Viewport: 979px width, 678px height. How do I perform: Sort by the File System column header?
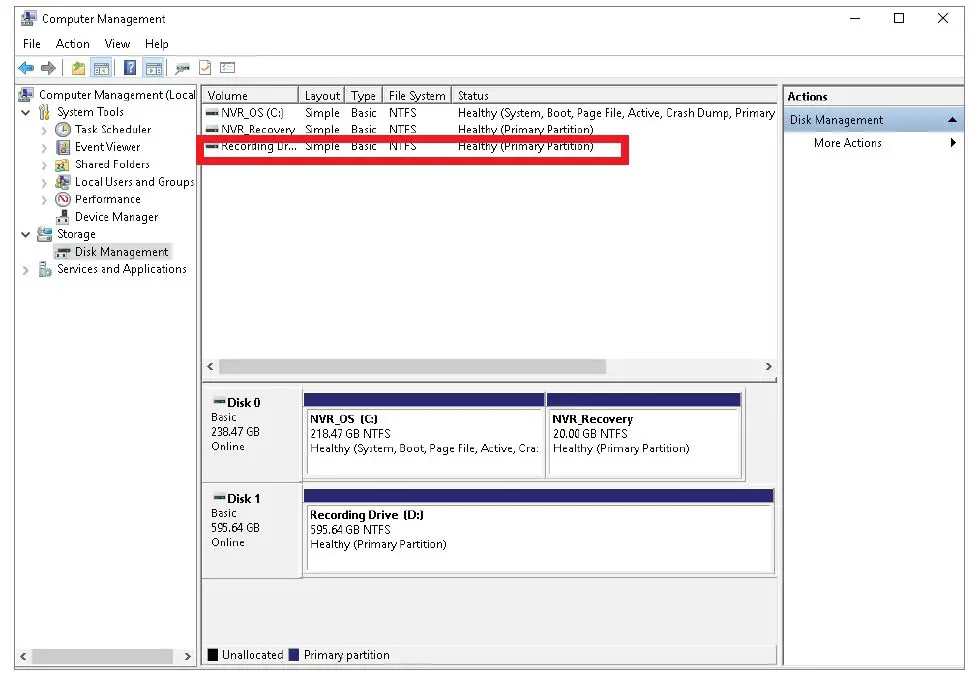(417, 96)
